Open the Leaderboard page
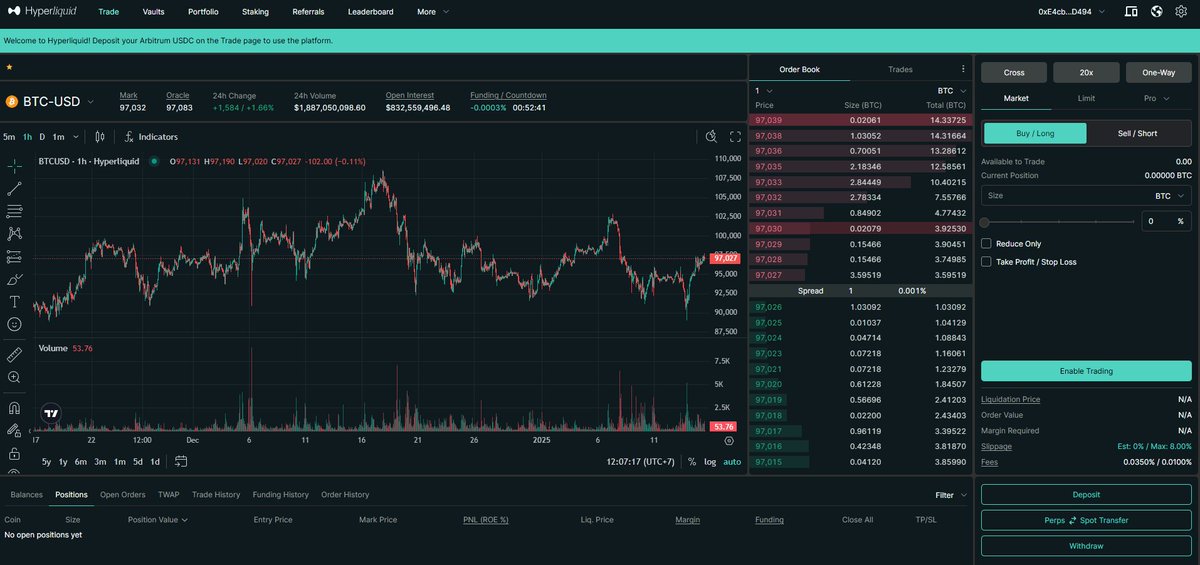The height and width of the screenshot is (565, 1200). click(x=370, y=12)
